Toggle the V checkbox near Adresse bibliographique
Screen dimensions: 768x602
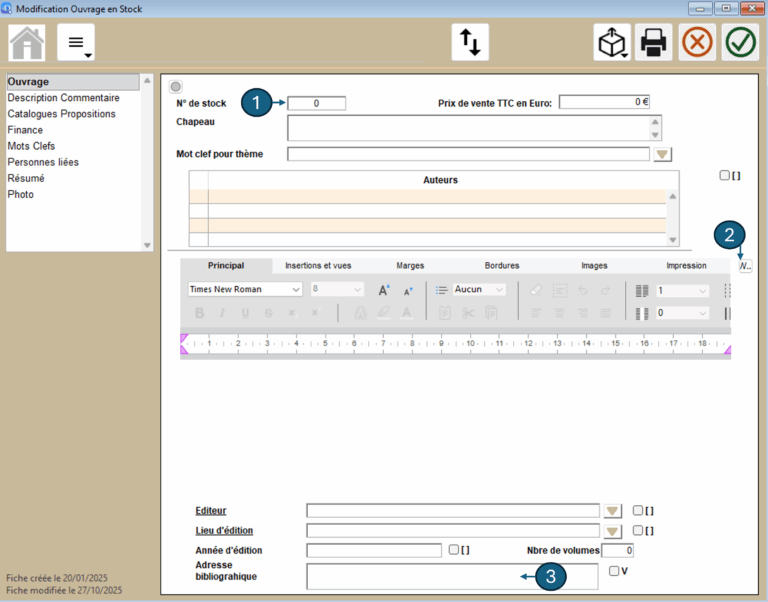(614, 570)
